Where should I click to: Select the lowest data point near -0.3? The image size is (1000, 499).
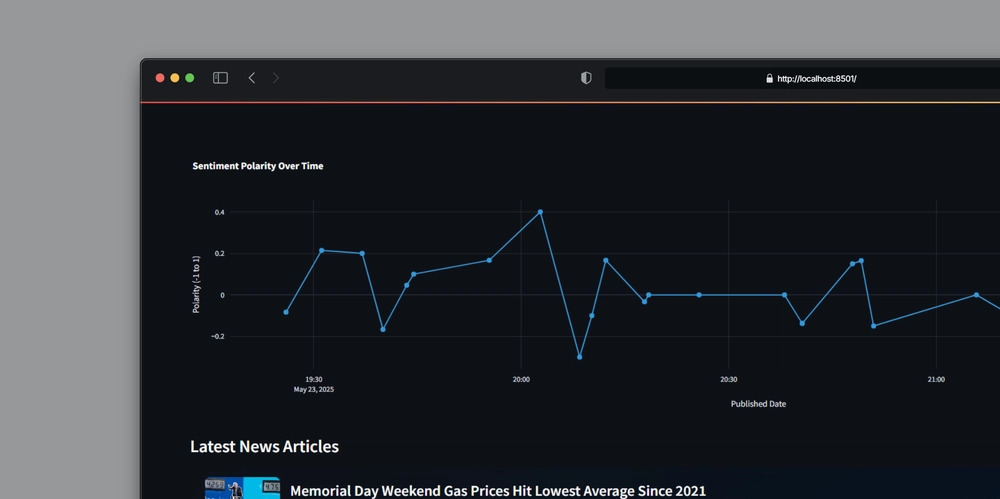[x=580, y=357]
